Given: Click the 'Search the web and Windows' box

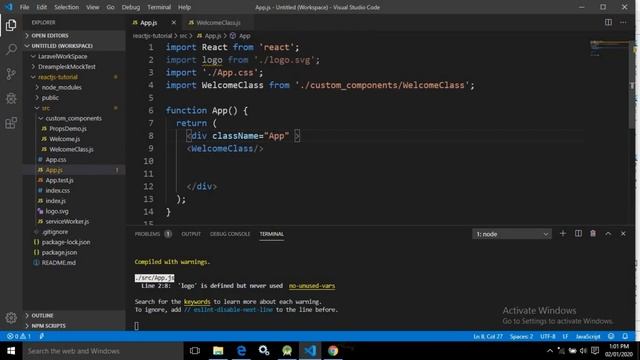Looking at the screenshot, I should point(103,351).
